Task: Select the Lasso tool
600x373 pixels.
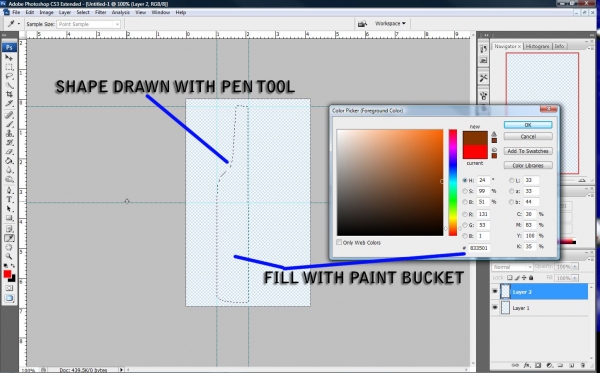Action: [9, 76]
